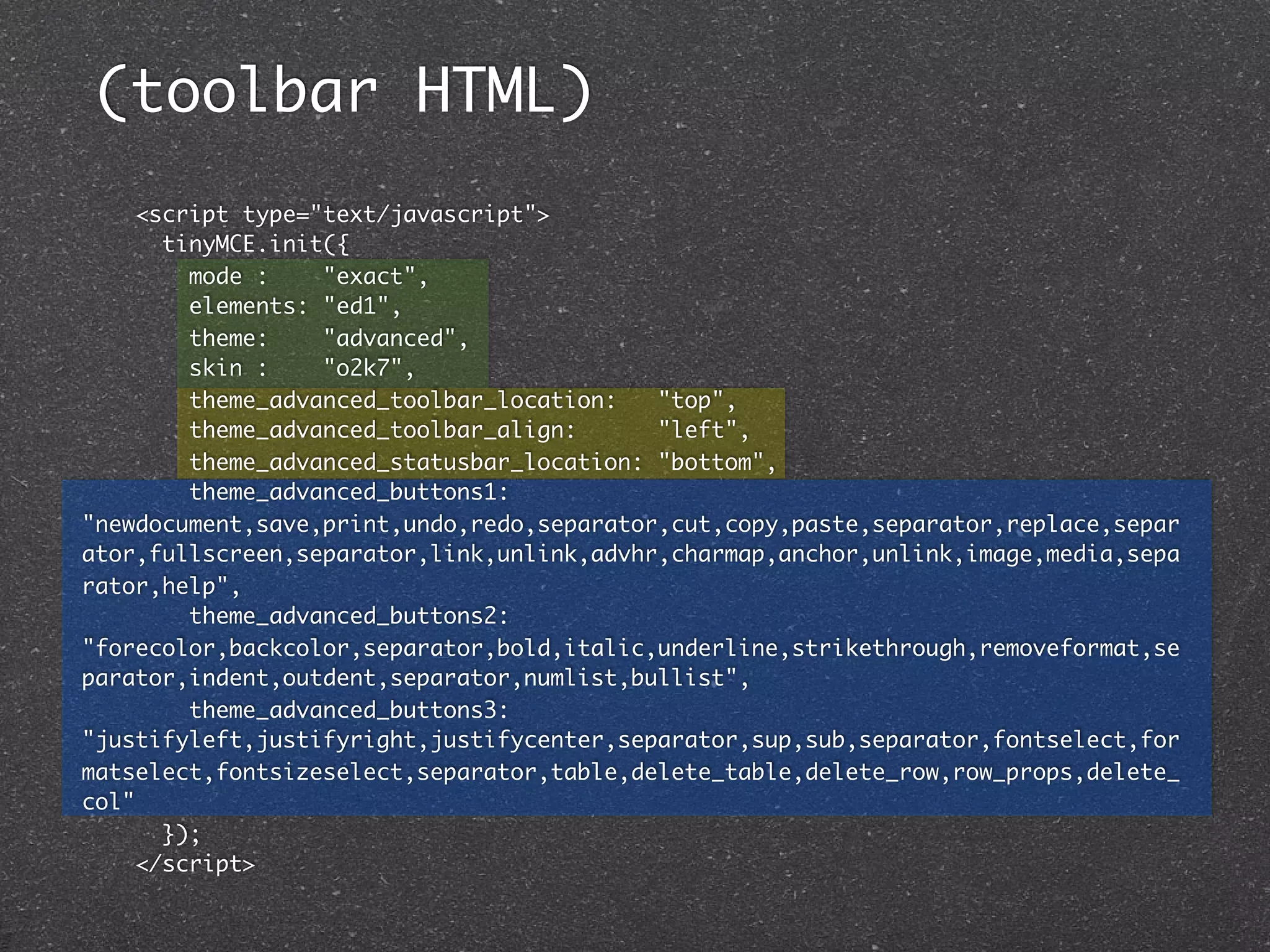1270x952 pixels.
Task: Click the tinyMCE.init({ line
Action: (255, 244)
